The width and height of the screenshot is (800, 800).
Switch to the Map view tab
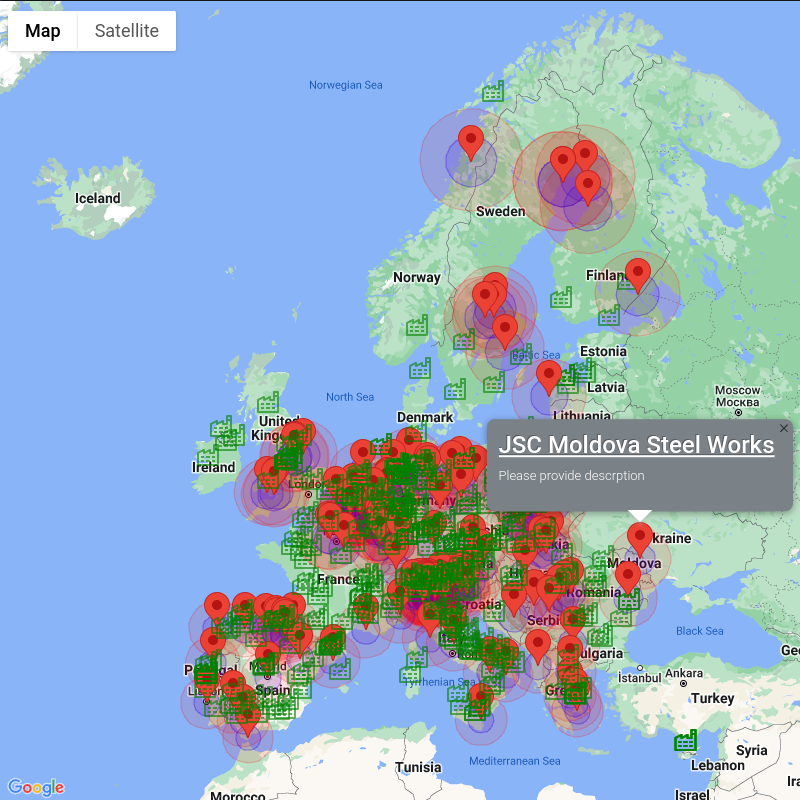click(43, 31)
